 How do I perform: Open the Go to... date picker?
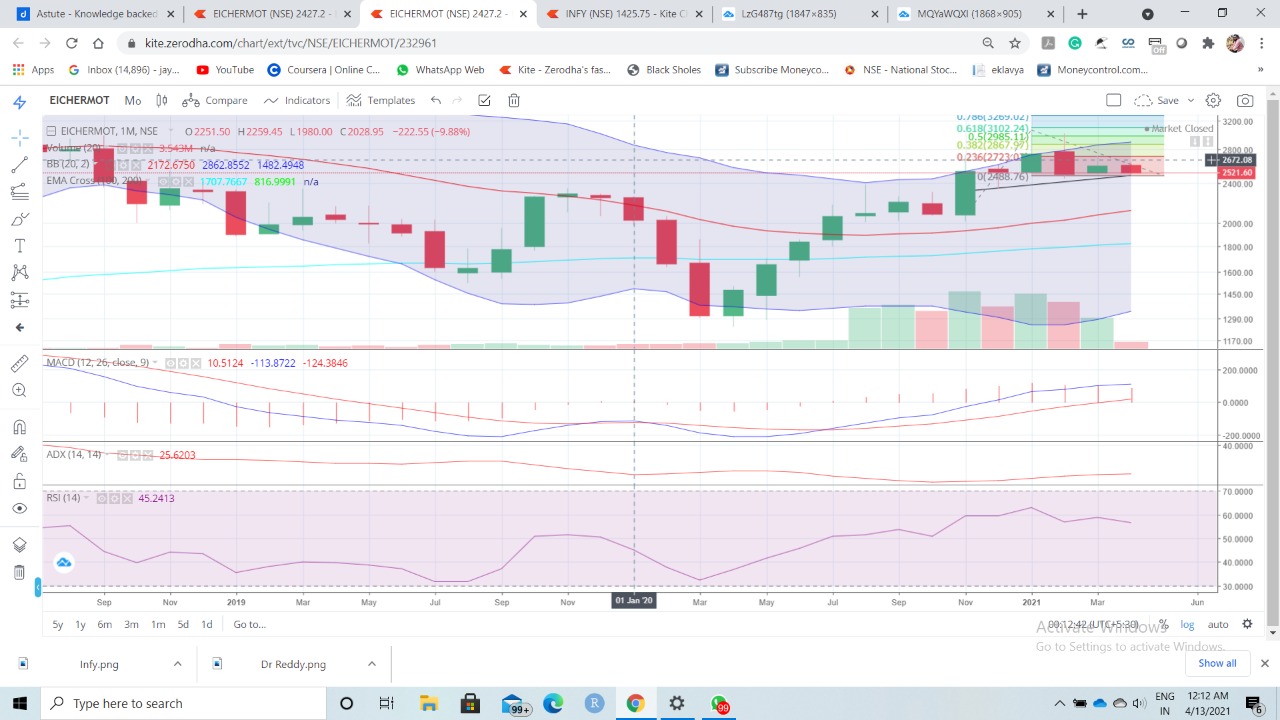(x=250, y=624)
